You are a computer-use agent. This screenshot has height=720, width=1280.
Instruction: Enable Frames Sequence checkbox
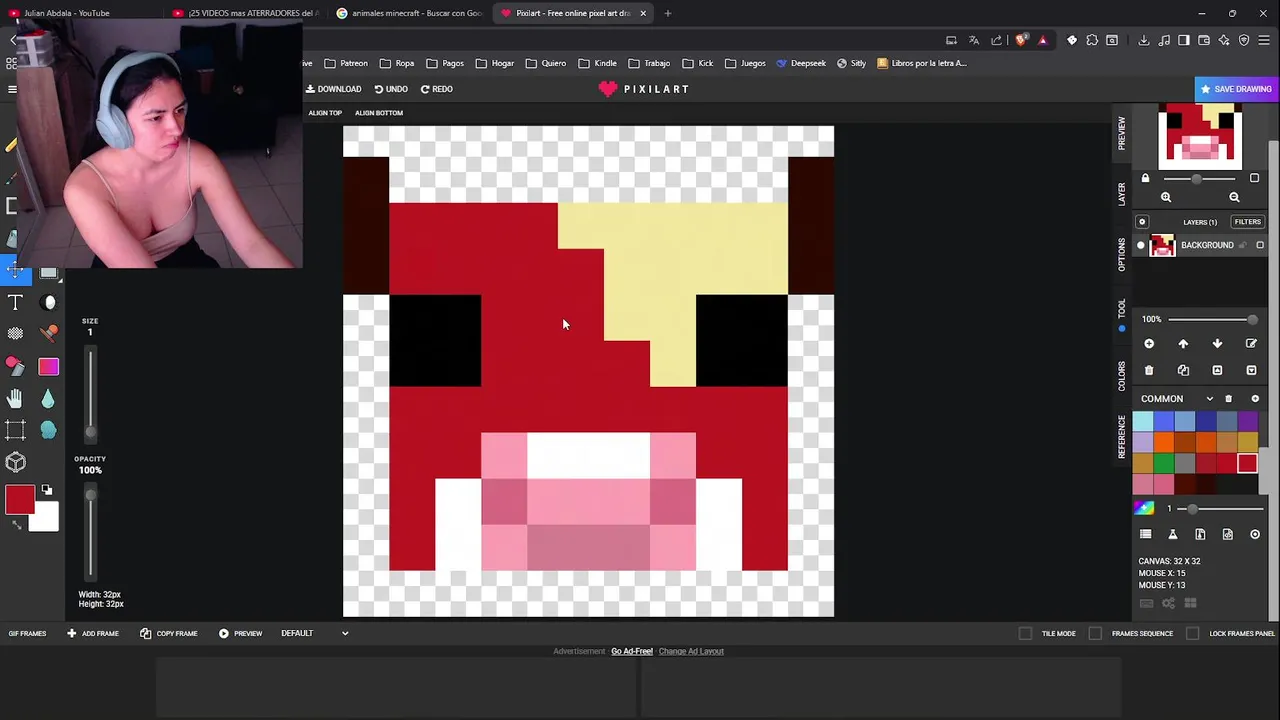click(1095, 633)
